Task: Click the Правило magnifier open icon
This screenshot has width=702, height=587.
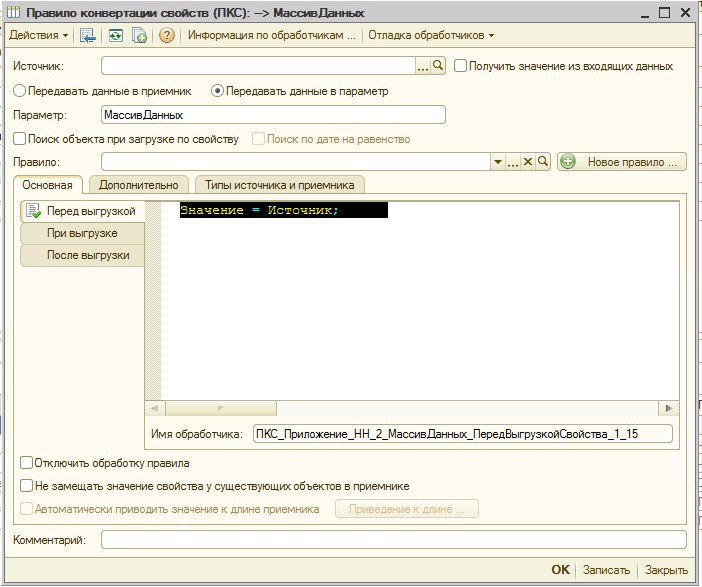Action: click(x=543, y=162)
